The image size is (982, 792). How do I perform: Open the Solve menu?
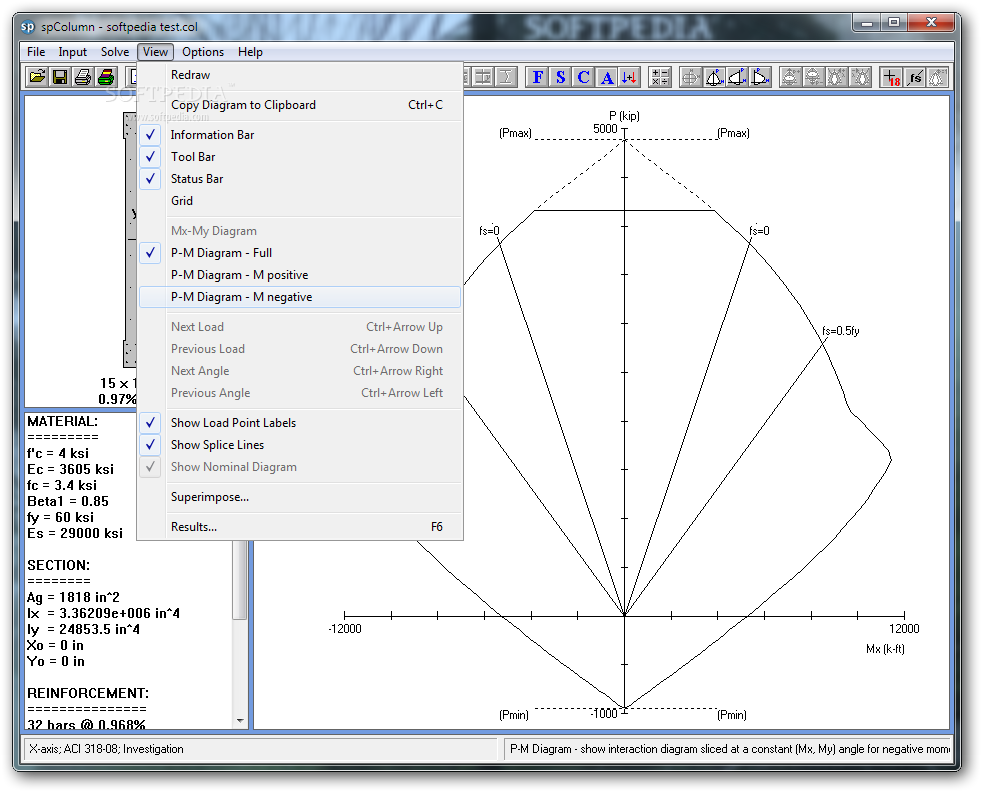(x=115, y=52)
